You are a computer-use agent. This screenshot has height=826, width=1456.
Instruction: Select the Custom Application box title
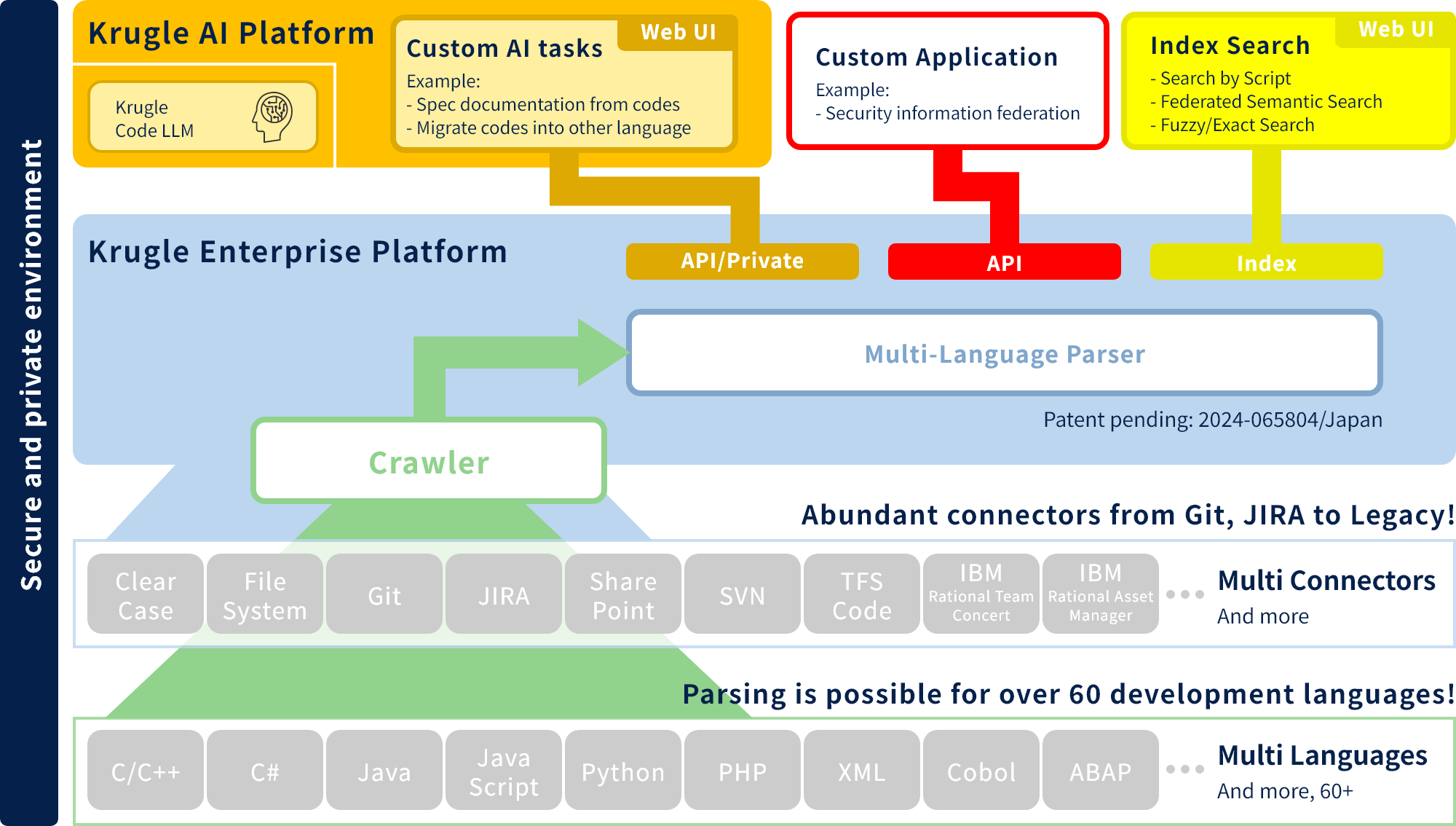(936, 57)
